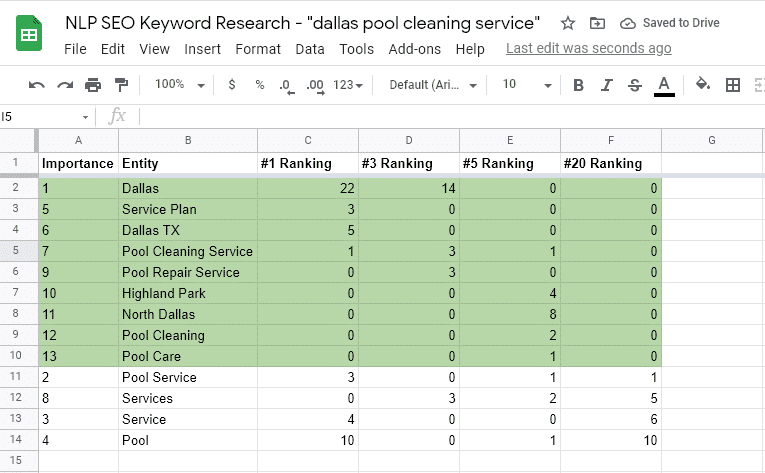The image size is (765, 473).
Task: Open the Add-ons menu
Action: pos(415,49)
